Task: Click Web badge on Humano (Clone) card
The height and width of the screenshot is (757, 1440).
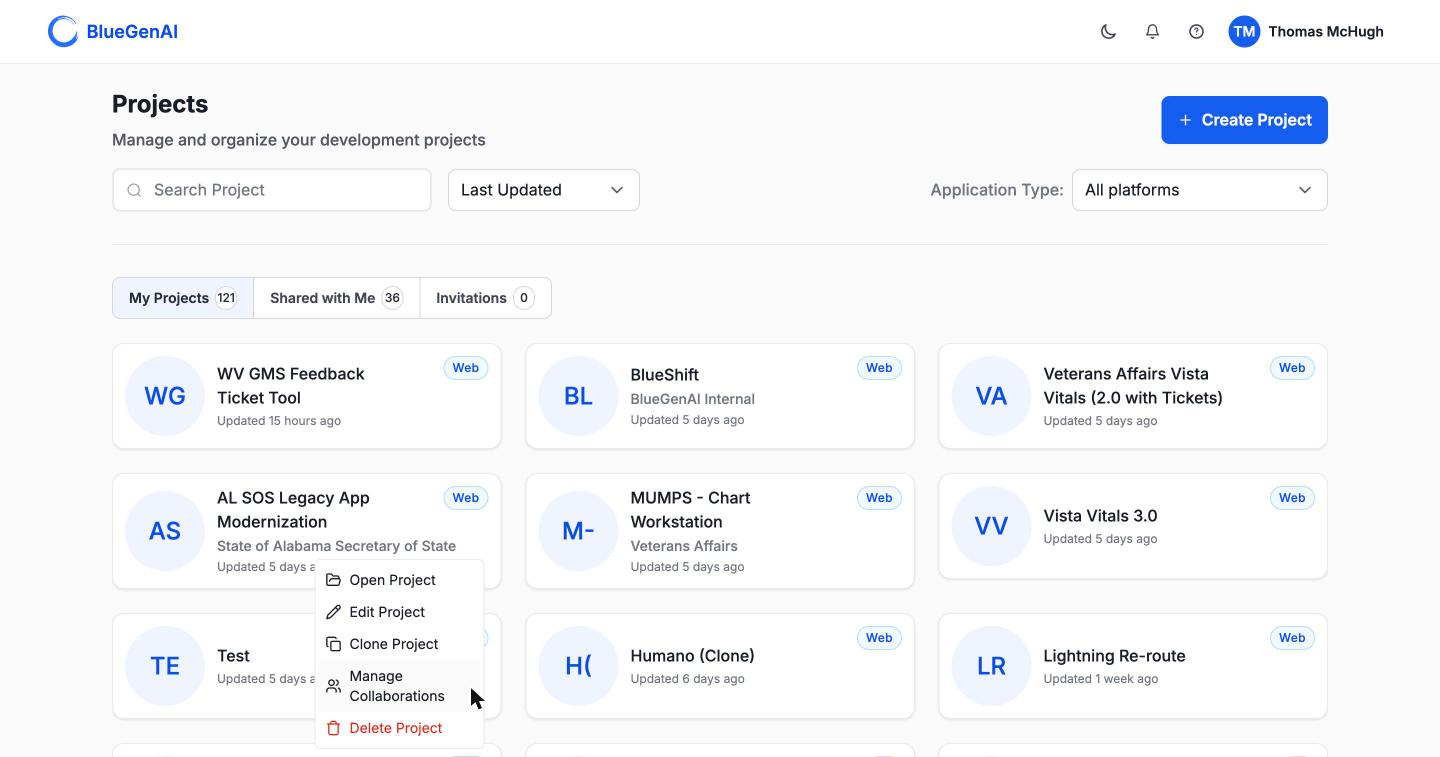Action: click(879, 638)
